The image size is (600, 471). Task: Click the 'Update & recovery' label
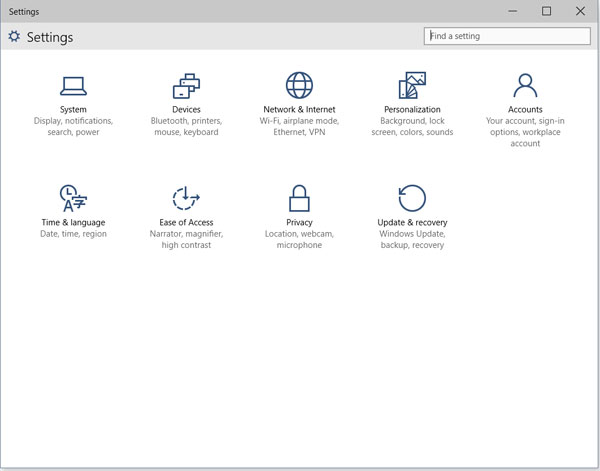412,222
